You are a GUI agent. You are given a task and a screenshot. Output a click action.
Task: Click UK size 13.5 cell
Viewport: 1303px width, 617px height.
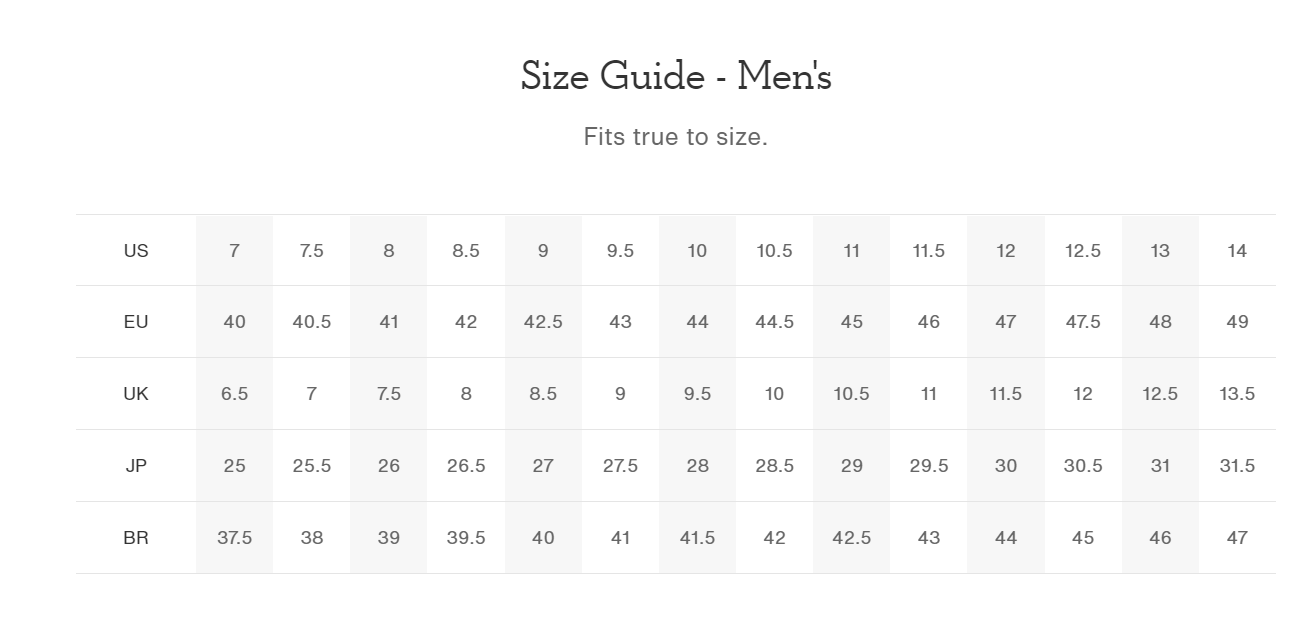1237,394
